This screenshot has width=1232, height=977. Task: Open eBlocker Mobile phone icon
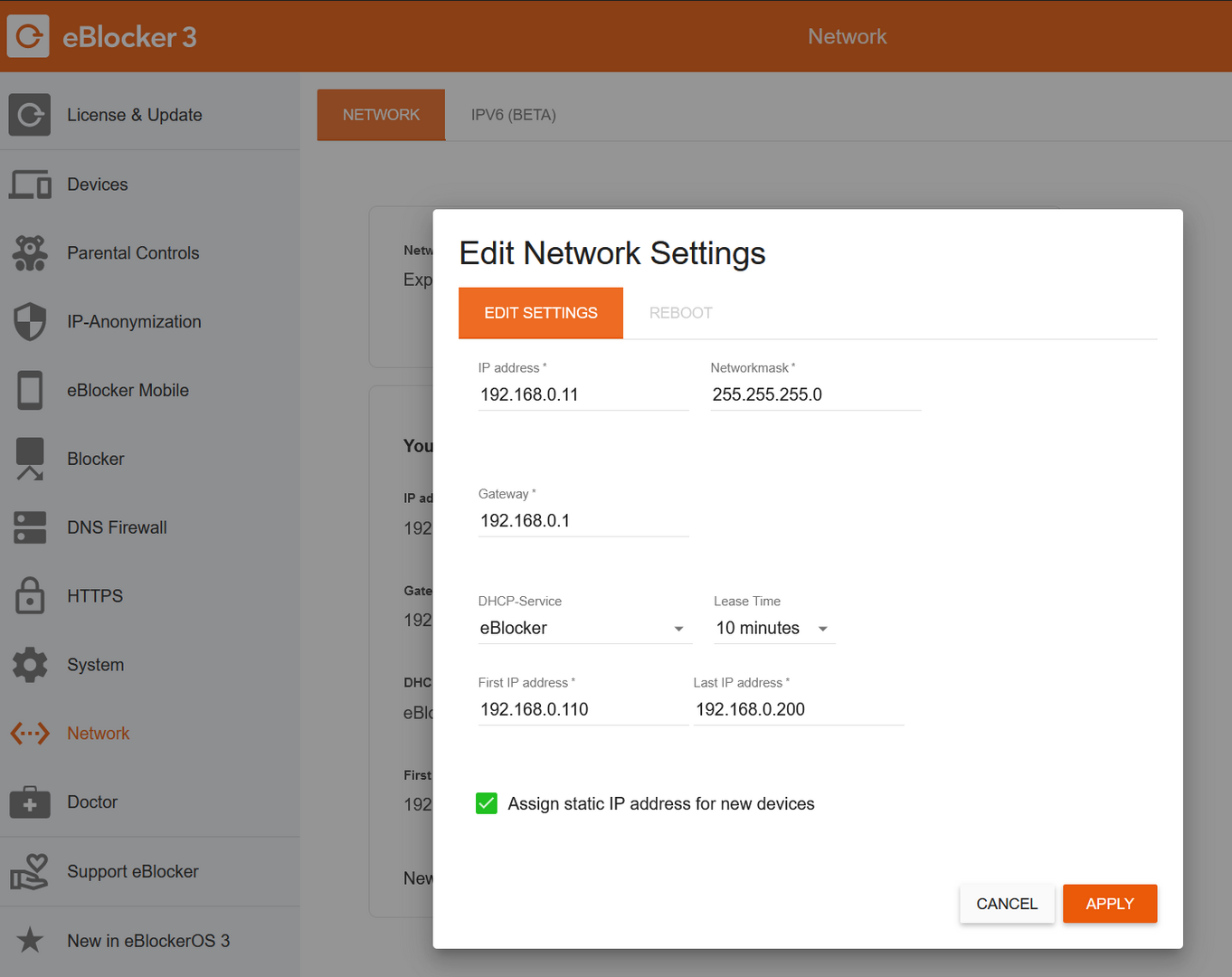pos(30,391)
